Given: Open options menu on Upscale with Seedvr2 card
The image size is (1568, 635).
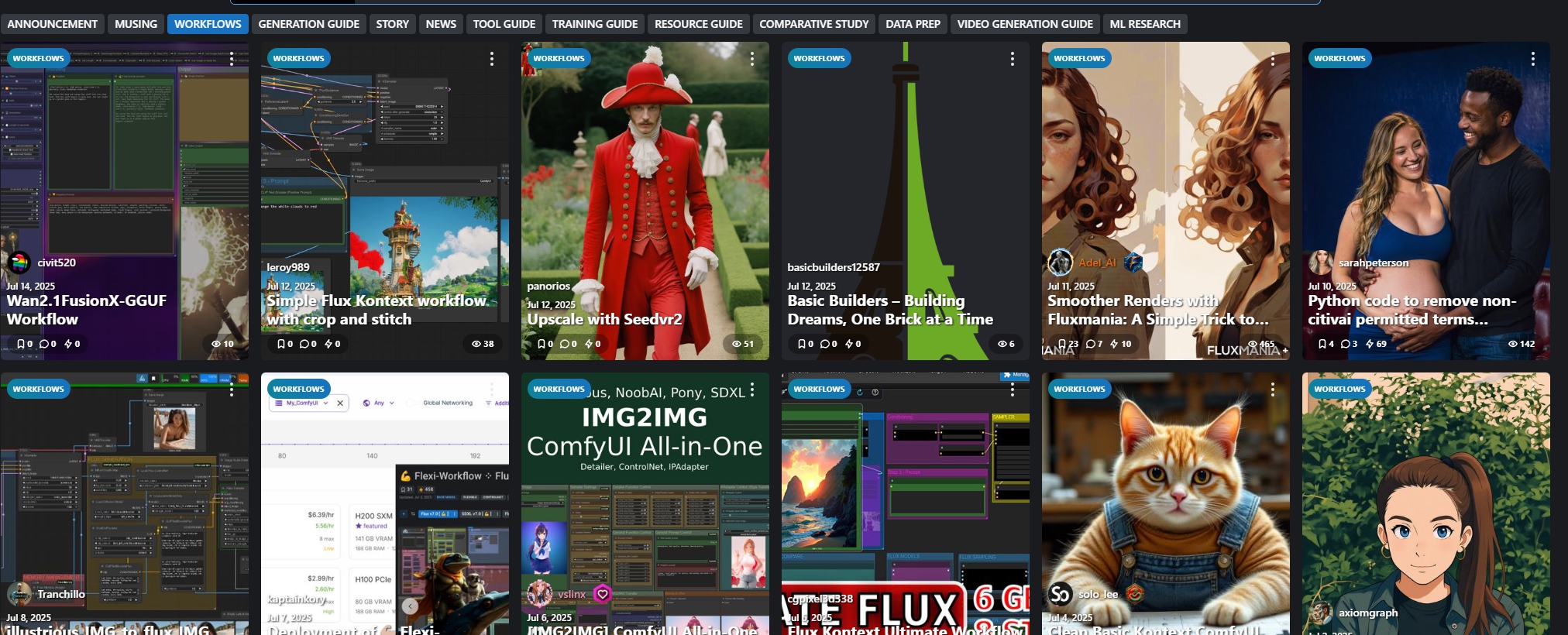Looking at the screenshot, I should [x=752, y=59].
